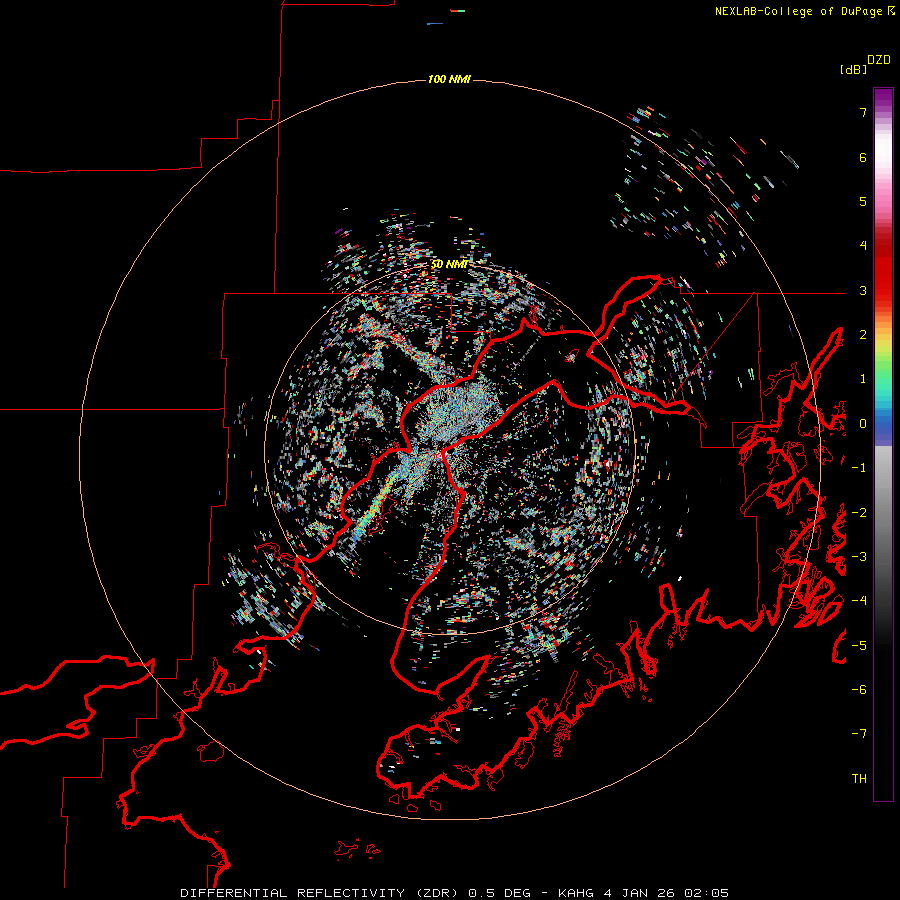The height and width of the screenshot is (900, 900).
Task: Select the -4 scale label
Action: tap(859, 601)
